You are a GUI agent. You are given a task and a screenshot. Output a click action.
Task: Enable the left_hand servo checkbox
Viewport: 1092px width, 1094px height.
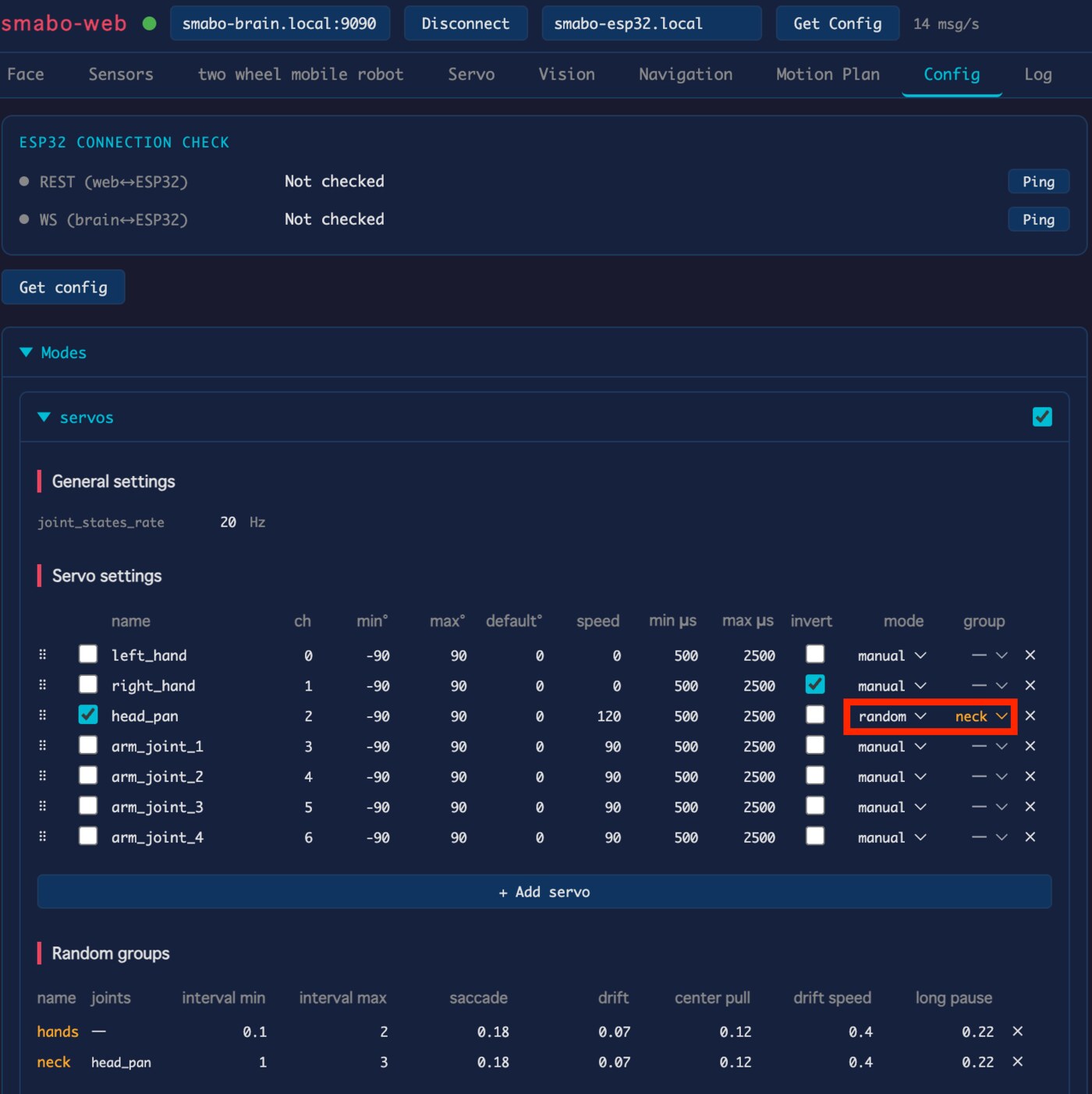pyautogui.click(x=88, y=654)
